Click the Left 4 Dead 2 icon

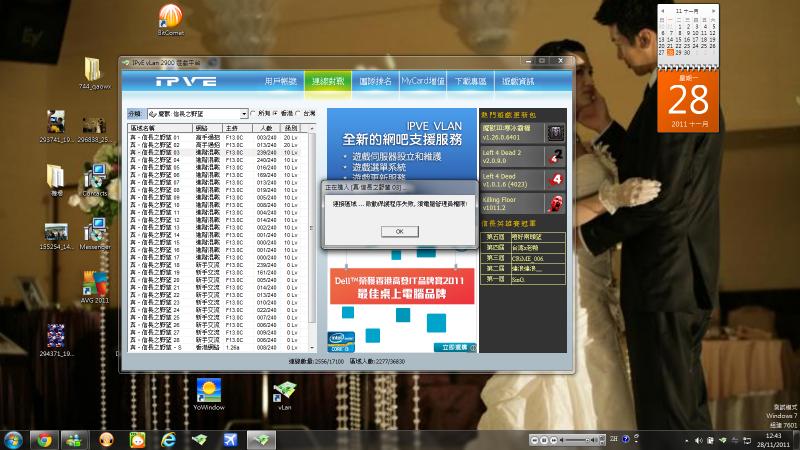pos(555,156)
